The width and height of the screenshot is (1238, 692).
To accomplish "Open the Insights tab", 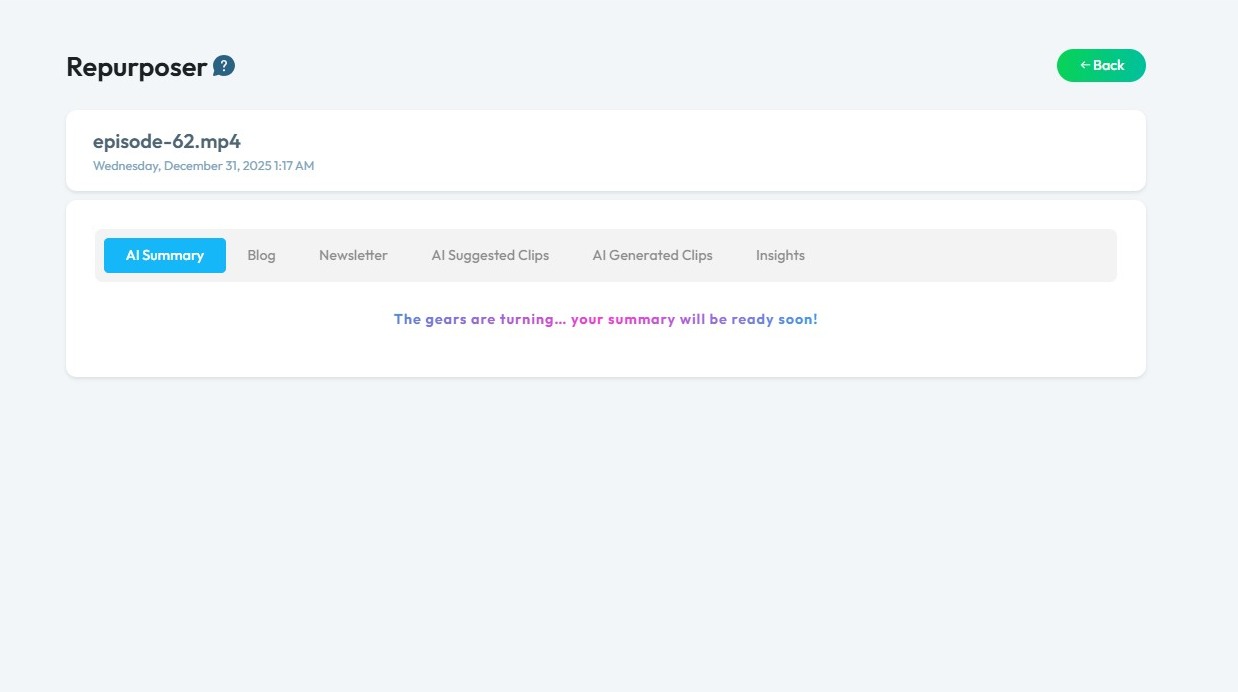I will pyautogui.click(x=780, y=255).
